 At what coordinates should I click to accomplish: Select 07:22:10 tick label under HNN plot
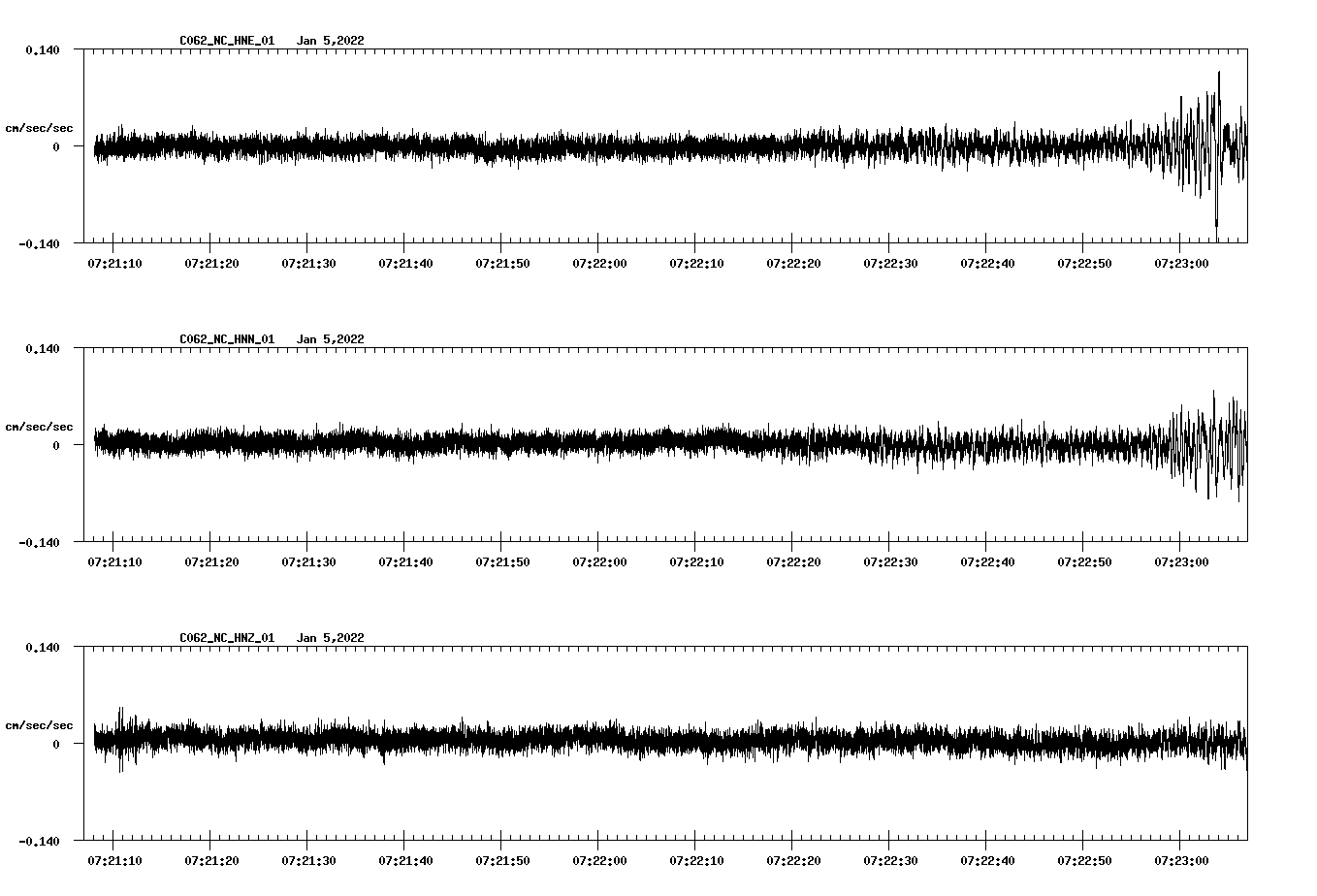coord(696,561)
